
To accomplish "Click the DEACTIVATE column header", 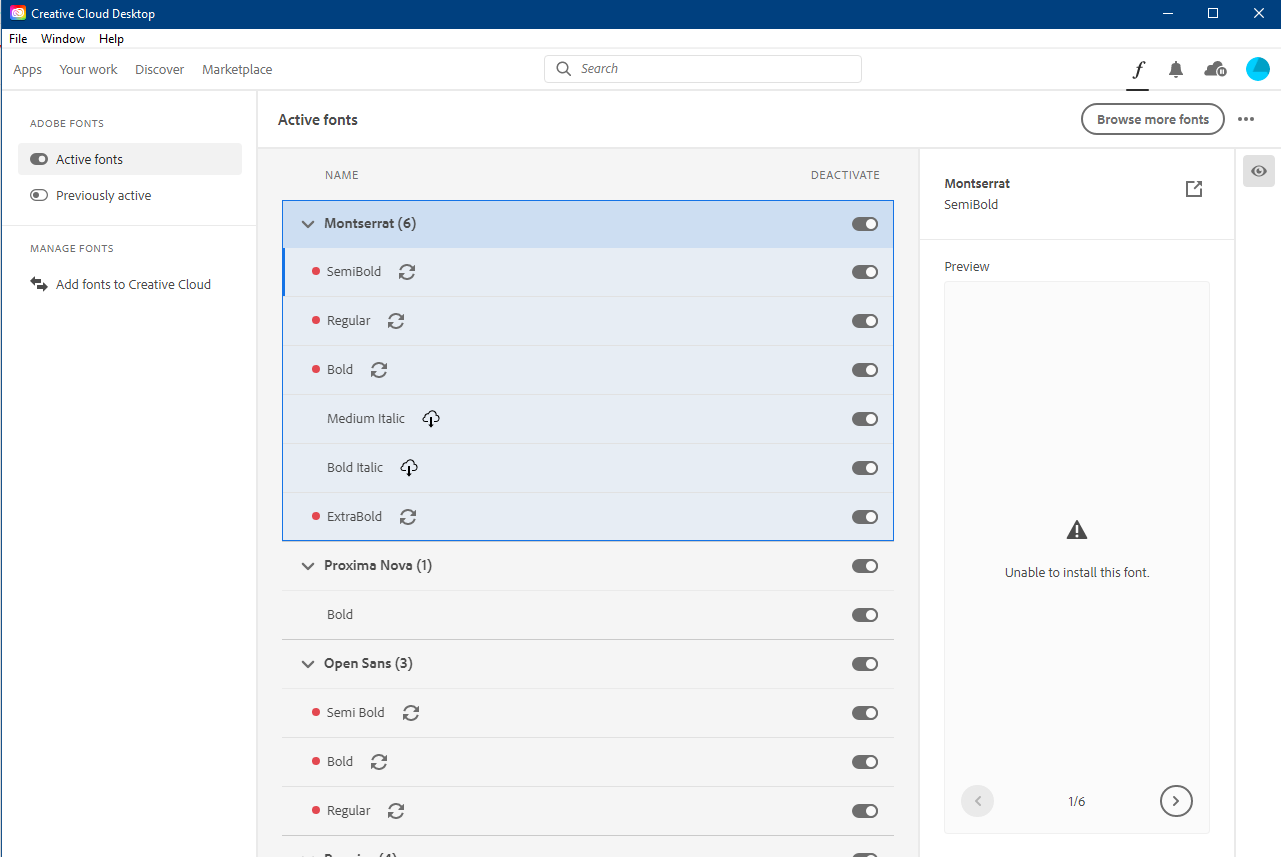I will pyautogui.click(x=845, y=175).
